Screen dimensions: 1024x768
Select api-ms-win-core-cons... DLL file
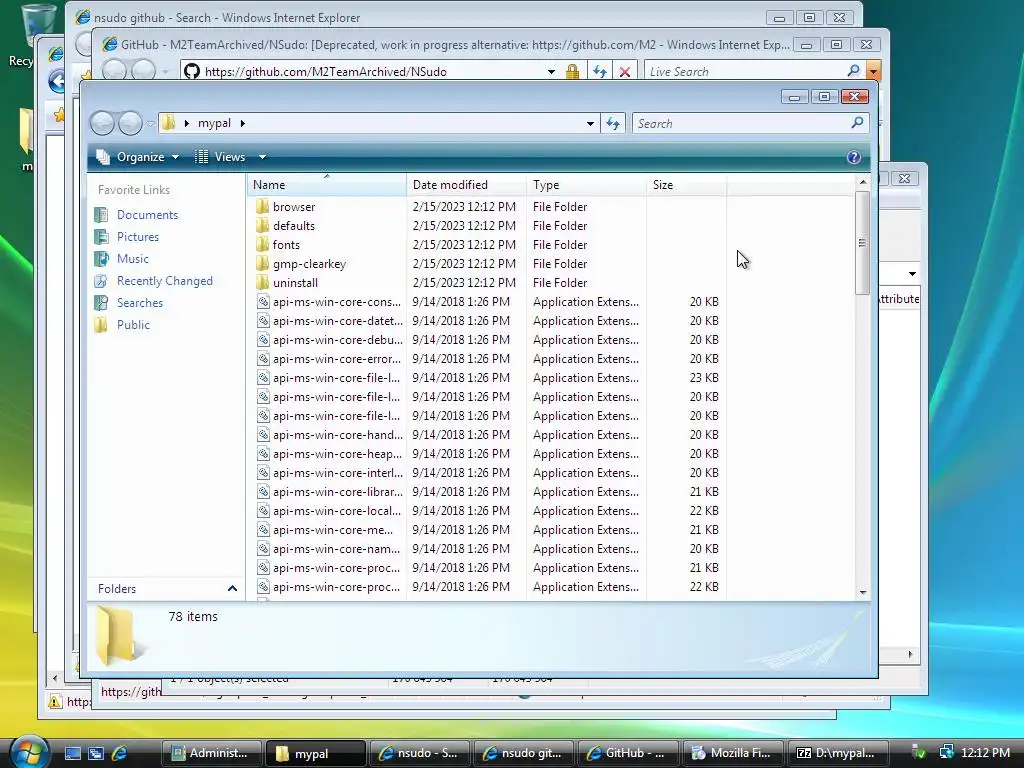point(336,302)
